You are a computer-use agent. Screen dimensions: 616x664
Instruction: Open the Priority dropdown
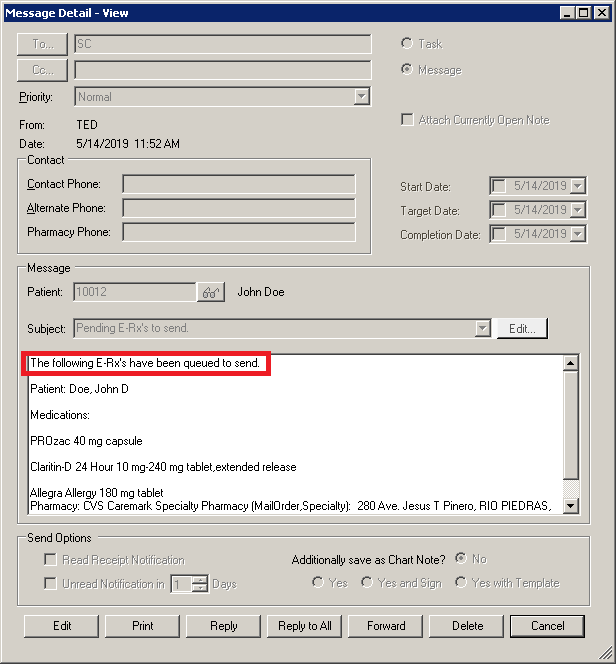[361, 97]
